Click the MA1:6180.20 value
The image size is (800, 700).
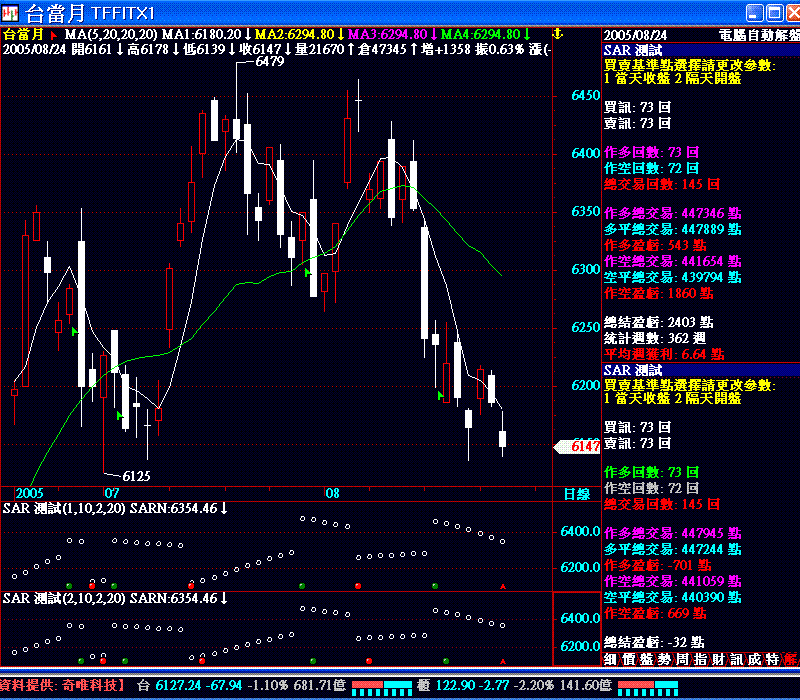pos(202,35)
